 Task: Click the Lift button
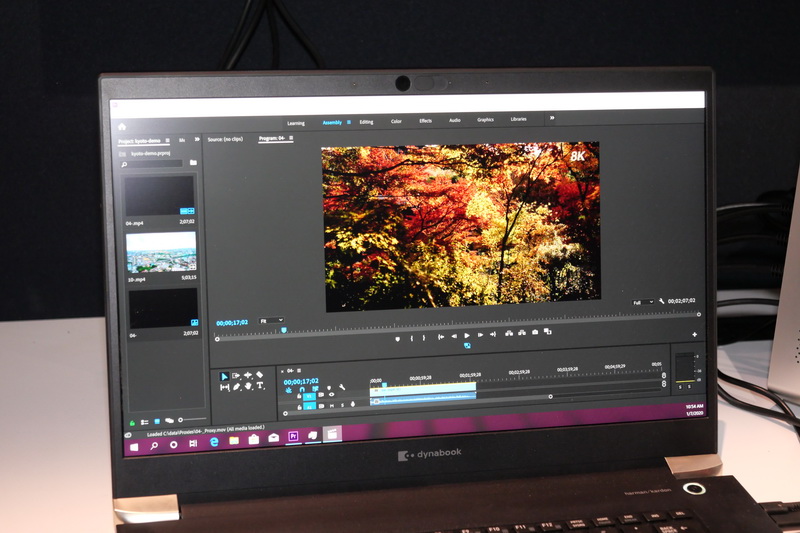pos(509,334)
